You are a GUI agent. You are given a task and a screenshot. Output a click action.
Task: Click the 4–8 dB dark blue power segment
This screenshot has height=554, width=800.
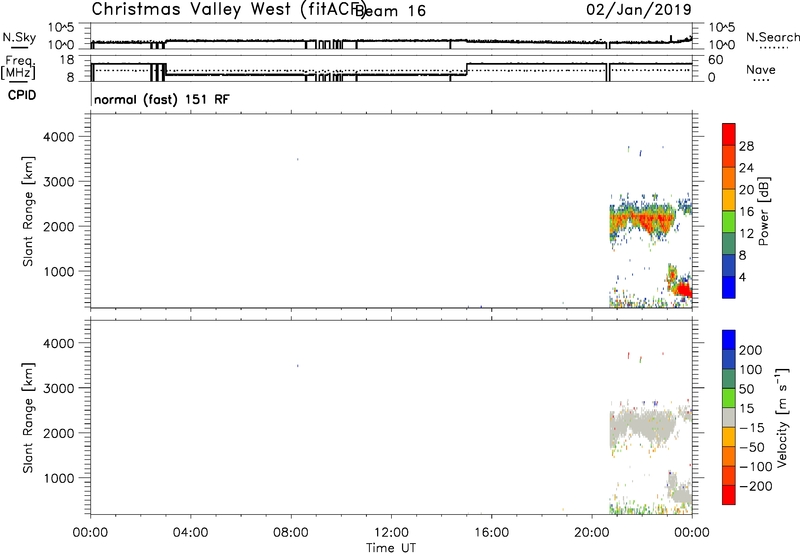click(729, 265)
